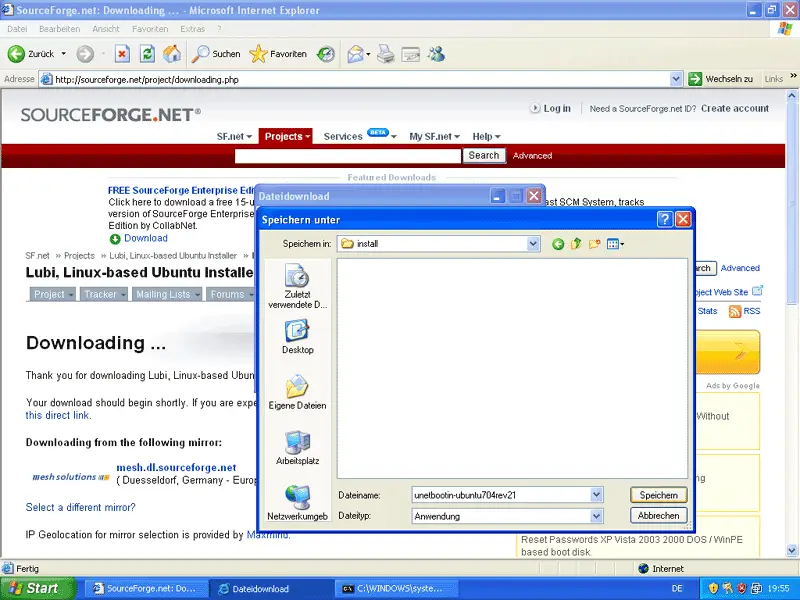Click the DE language indicator in taskbar
The height and width of the screenshot is (600, 800).
coord(677,588)
